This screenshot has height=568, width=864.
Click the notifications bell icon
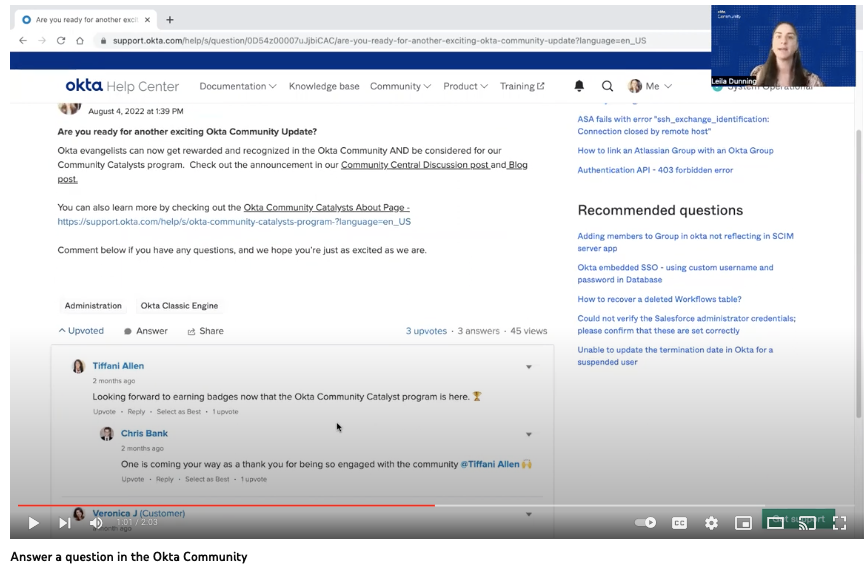coord(579,86)
